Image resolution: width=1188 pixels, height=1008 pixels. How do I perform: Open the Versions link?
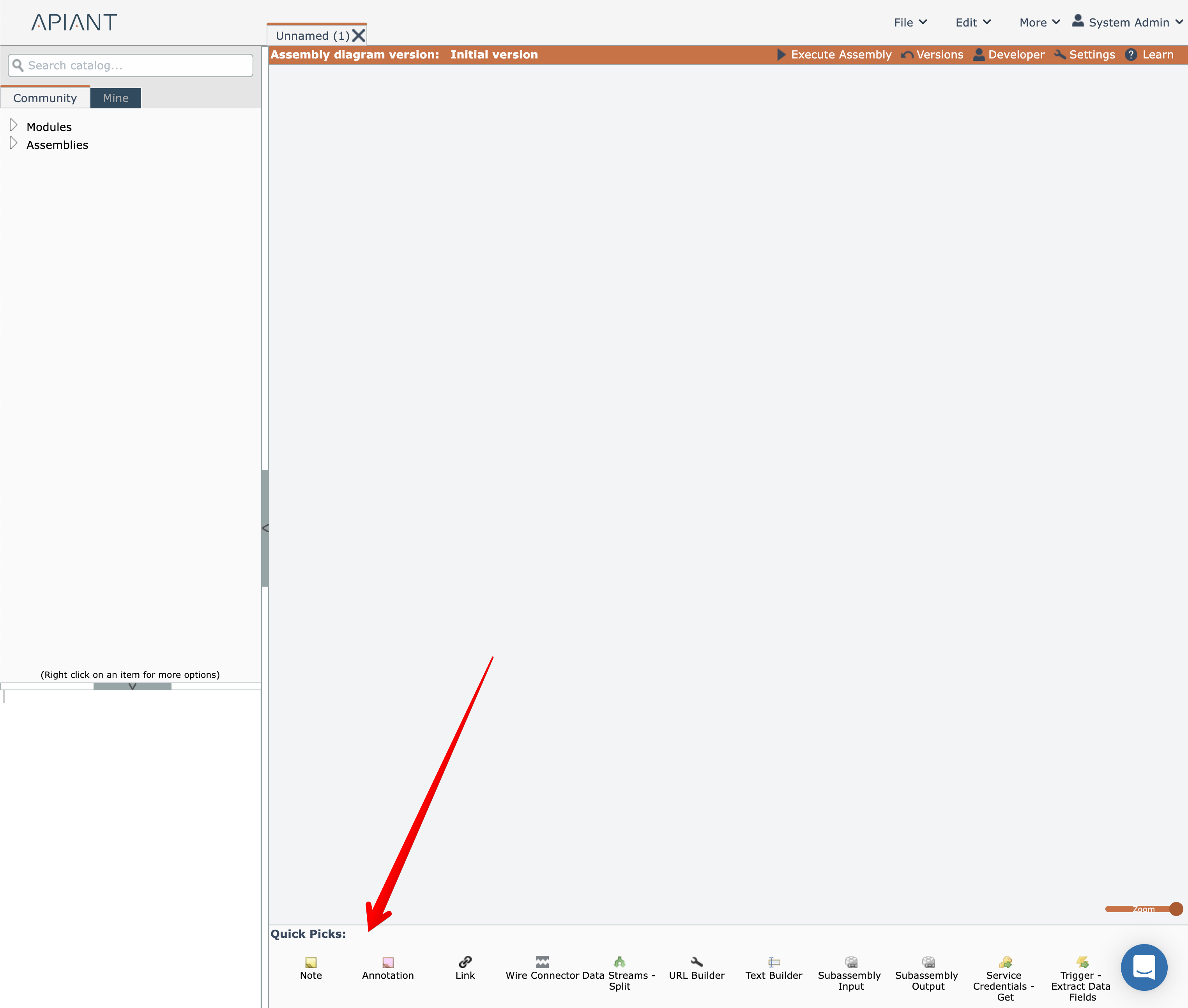(x=933, y=54)
